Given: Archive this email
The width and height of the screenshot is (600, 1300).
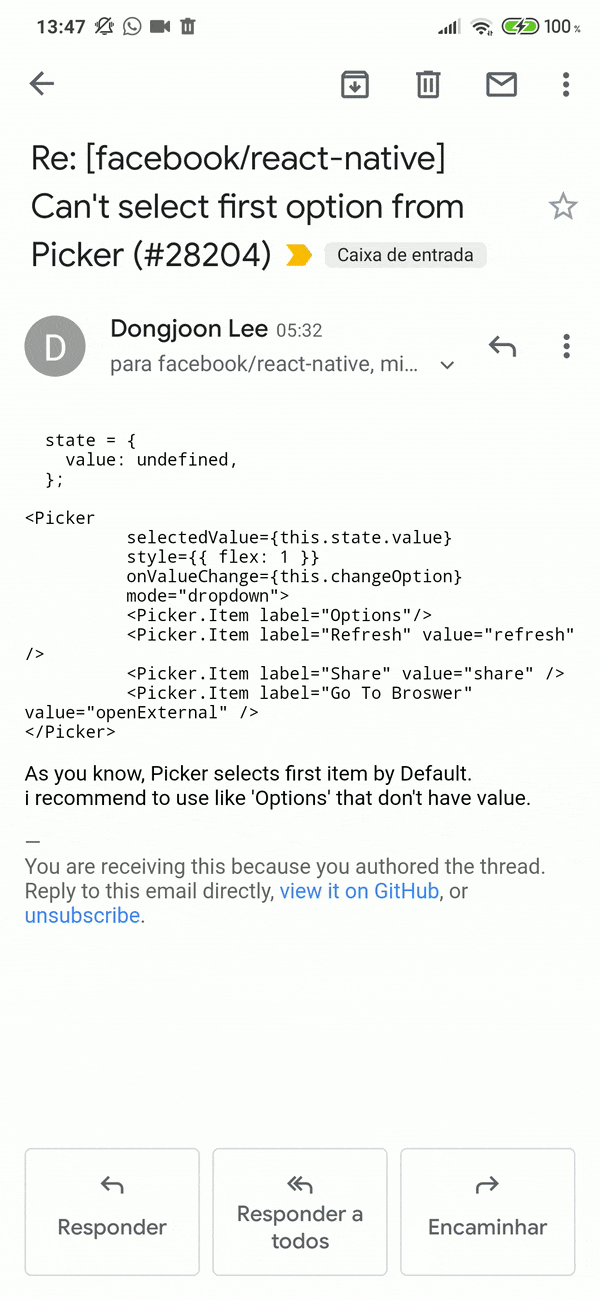Looking at the screenshot, I should (x=354, y=84).
